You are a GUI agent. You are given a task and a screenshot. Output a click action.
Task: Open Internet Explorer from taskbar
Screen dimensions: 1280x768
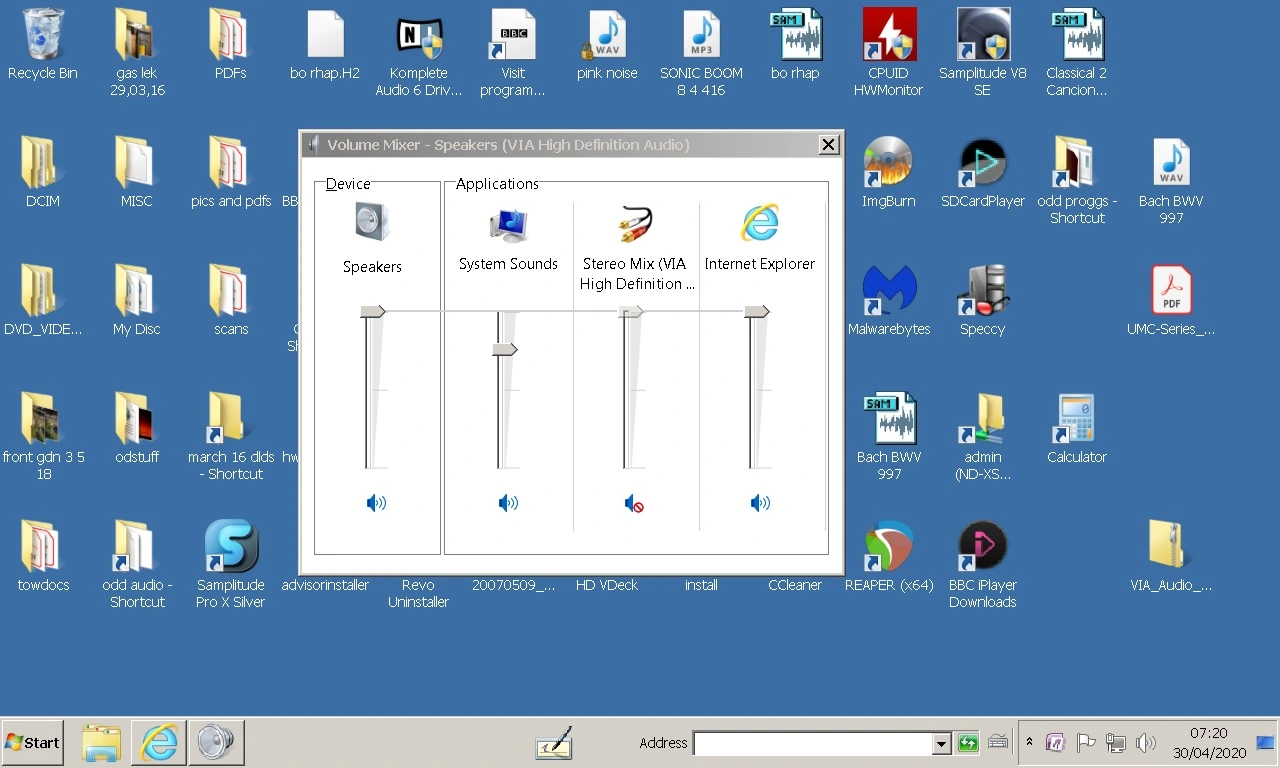[x=159, y=742]
